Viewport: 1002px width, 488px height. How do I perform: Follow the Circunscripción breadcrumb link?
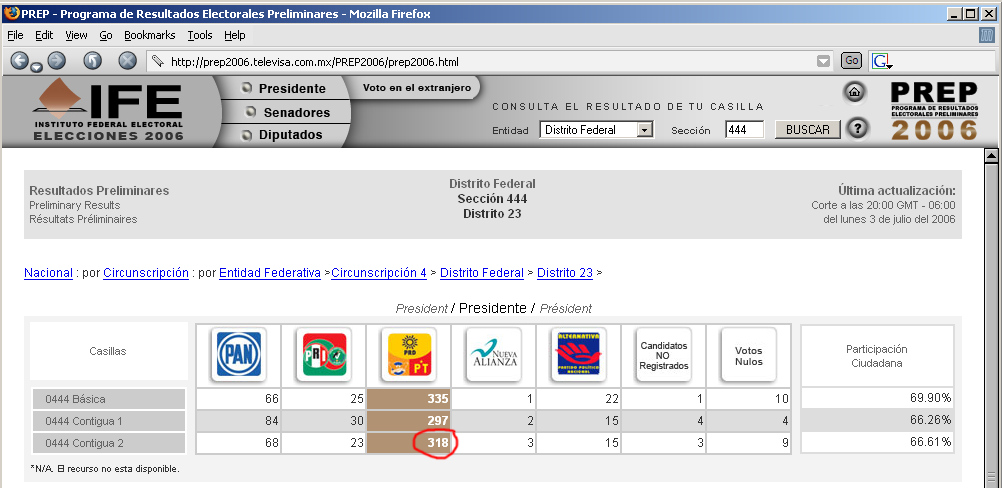click(146, 273)
